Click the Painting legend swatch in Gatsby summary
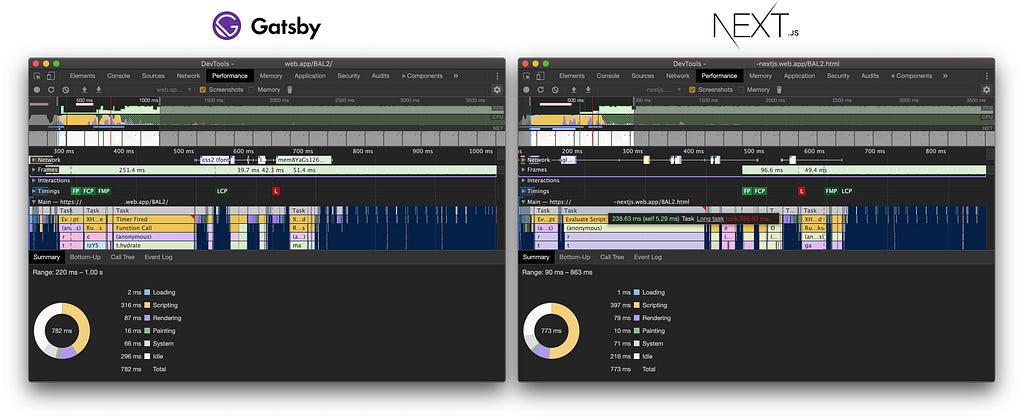Screen dimensions: 1024x420 point(148,331)
